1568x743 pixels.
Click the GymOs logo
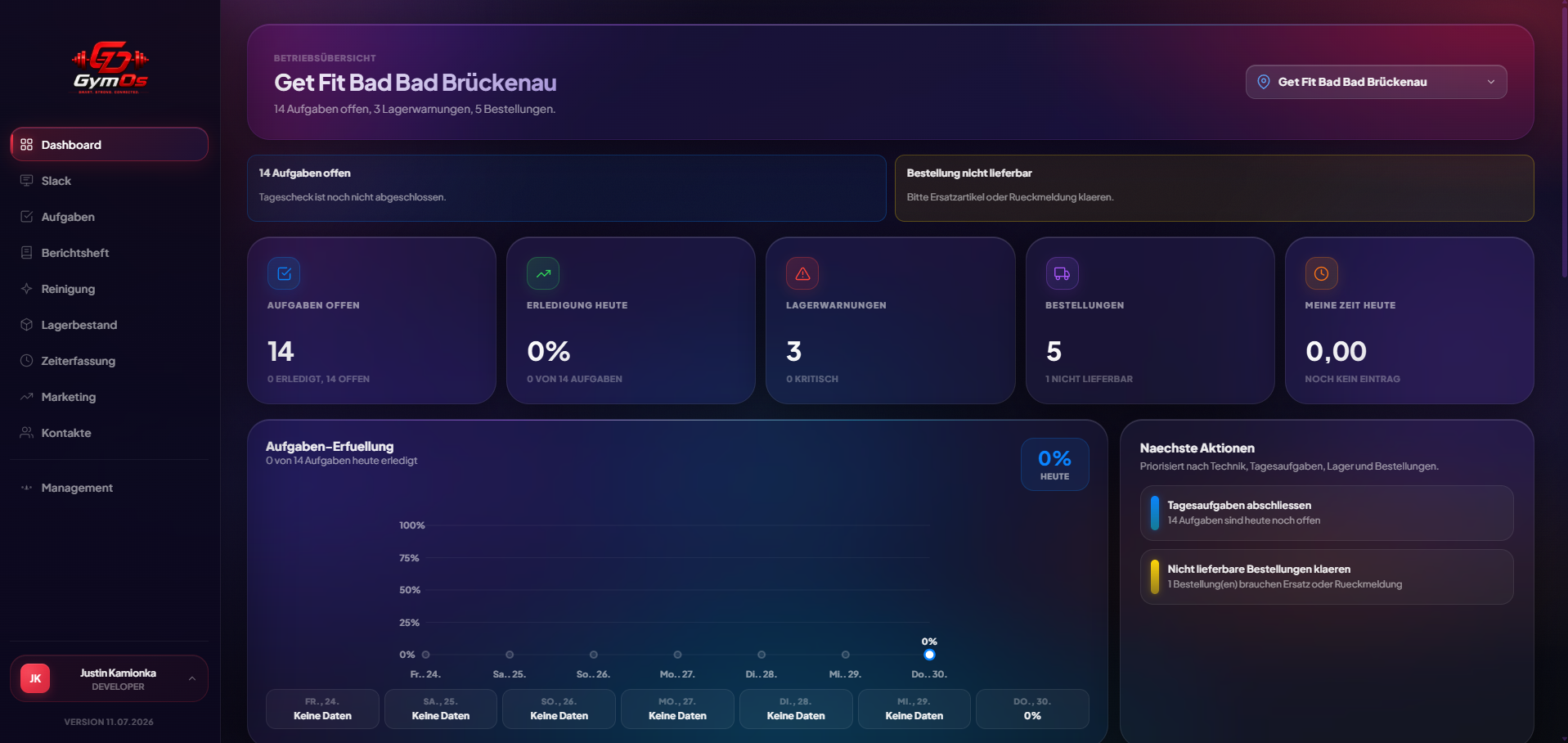coord(110,67)
